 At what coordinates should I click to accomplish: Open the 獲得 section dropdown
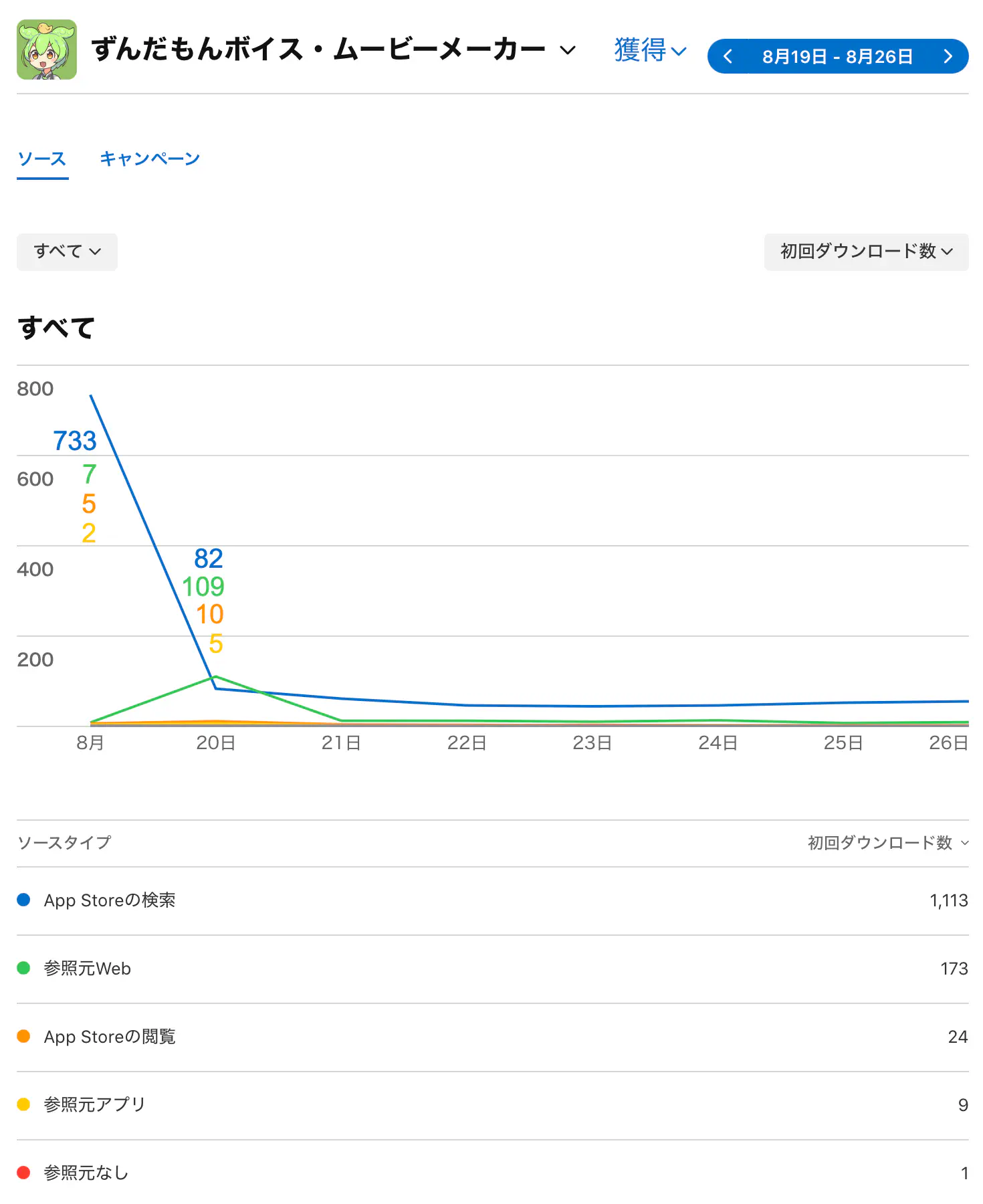(x=650, y=50)
